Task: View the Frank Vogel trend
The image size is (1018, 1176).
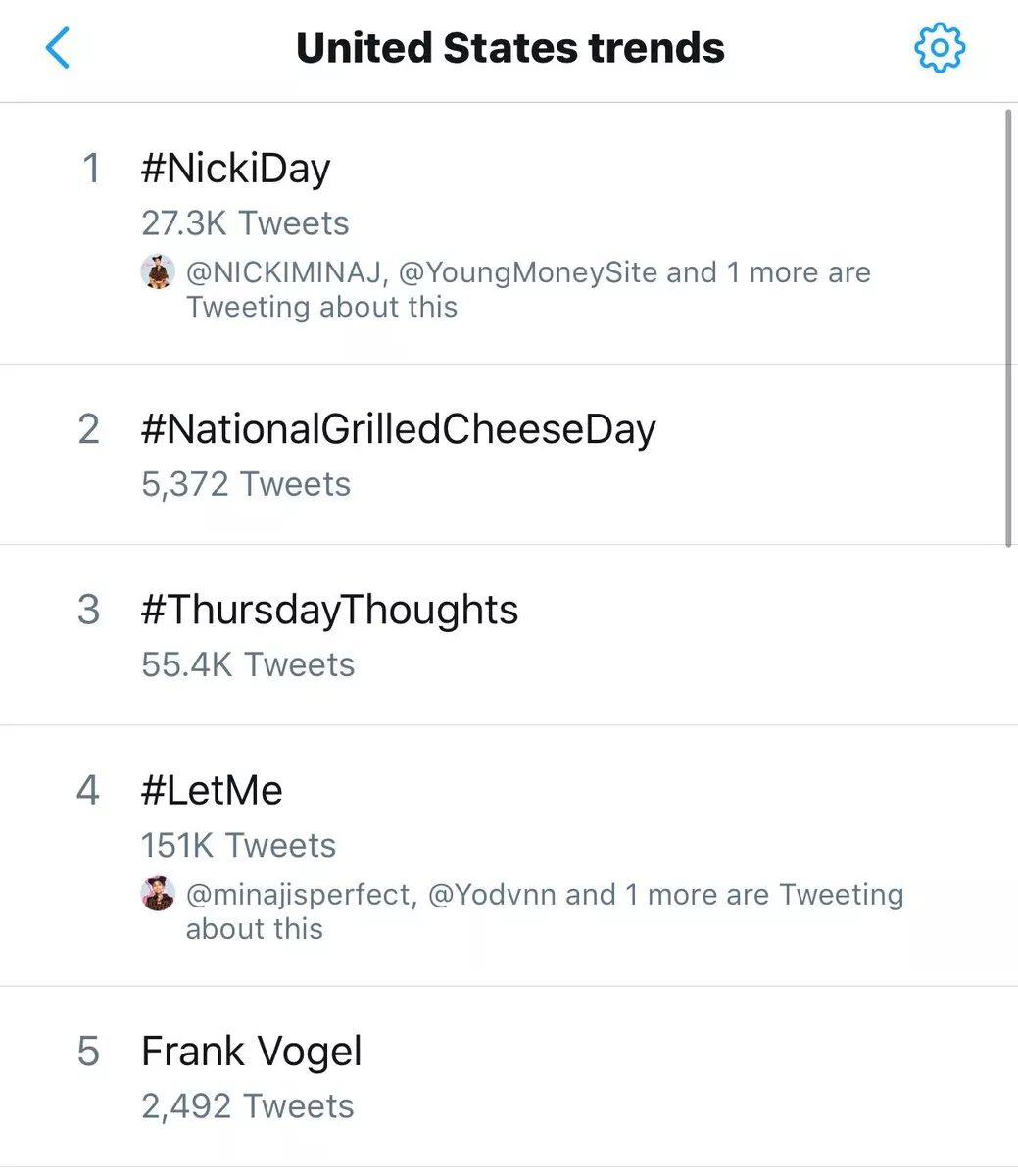Action: pyautogui.click(x=252, y=1052)
